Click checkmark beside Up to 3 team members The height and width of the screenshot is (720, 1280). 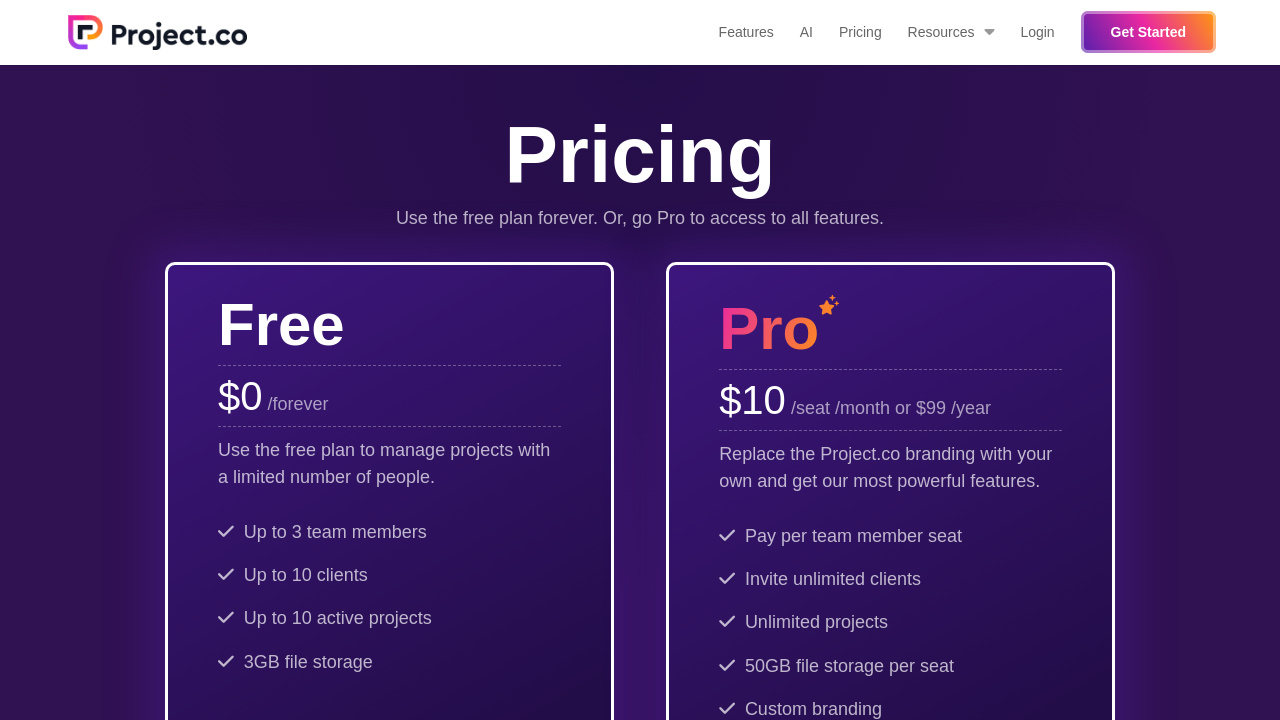[x=226, y=532]
